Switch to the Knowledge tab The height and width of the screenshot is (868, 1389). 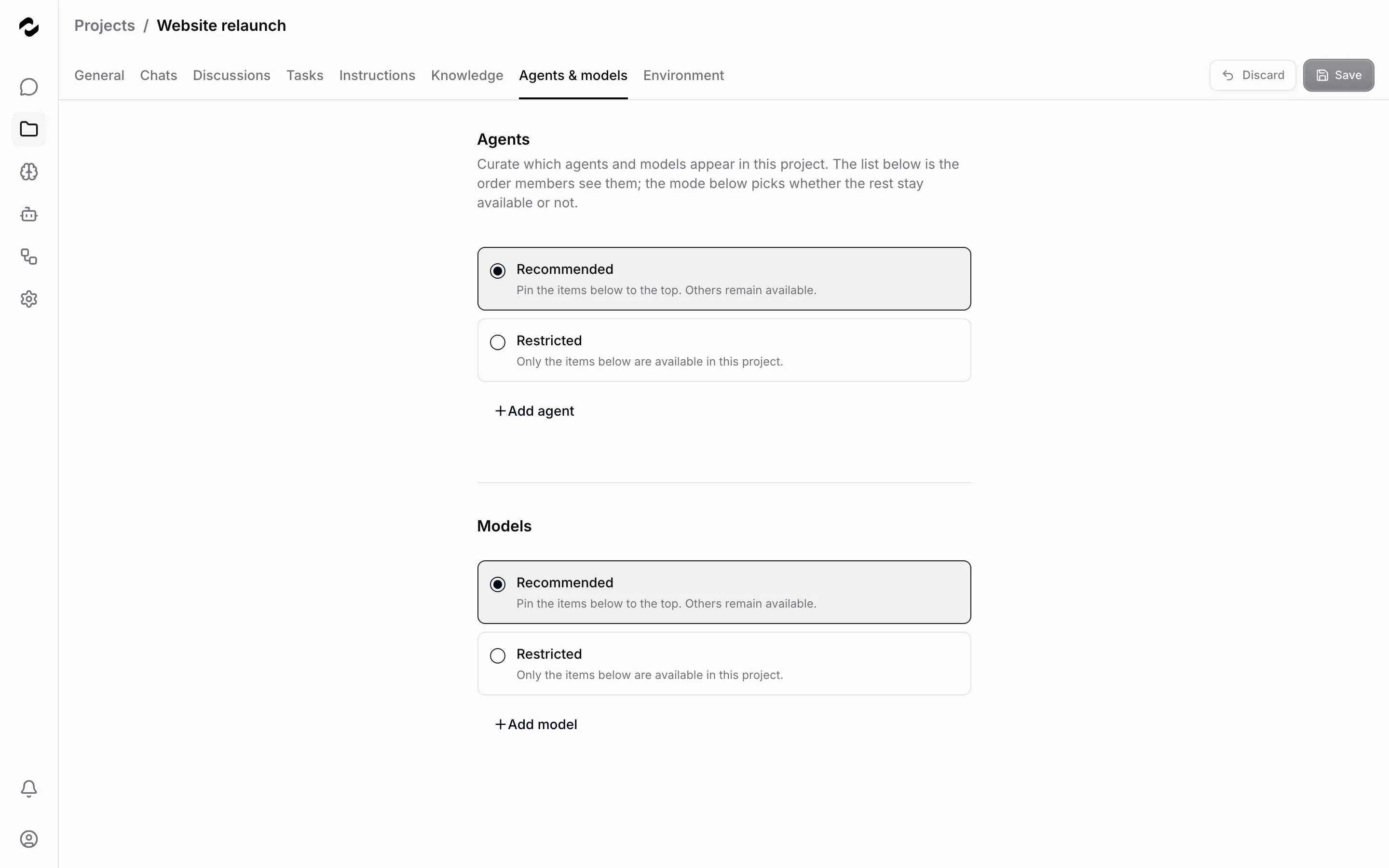coord(467,75)
